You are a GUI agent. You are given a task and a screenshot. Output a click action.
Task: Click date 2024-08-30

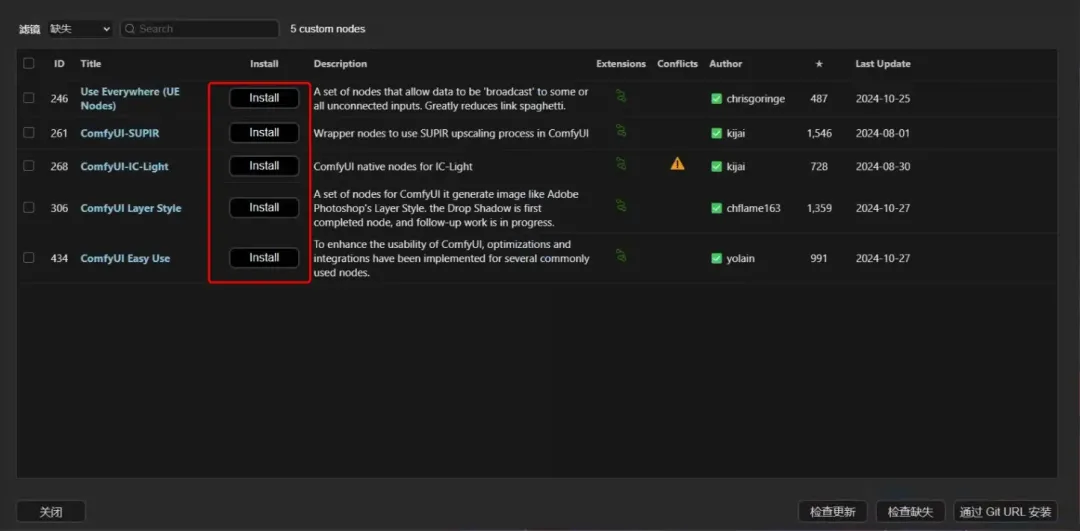(883, 167)
